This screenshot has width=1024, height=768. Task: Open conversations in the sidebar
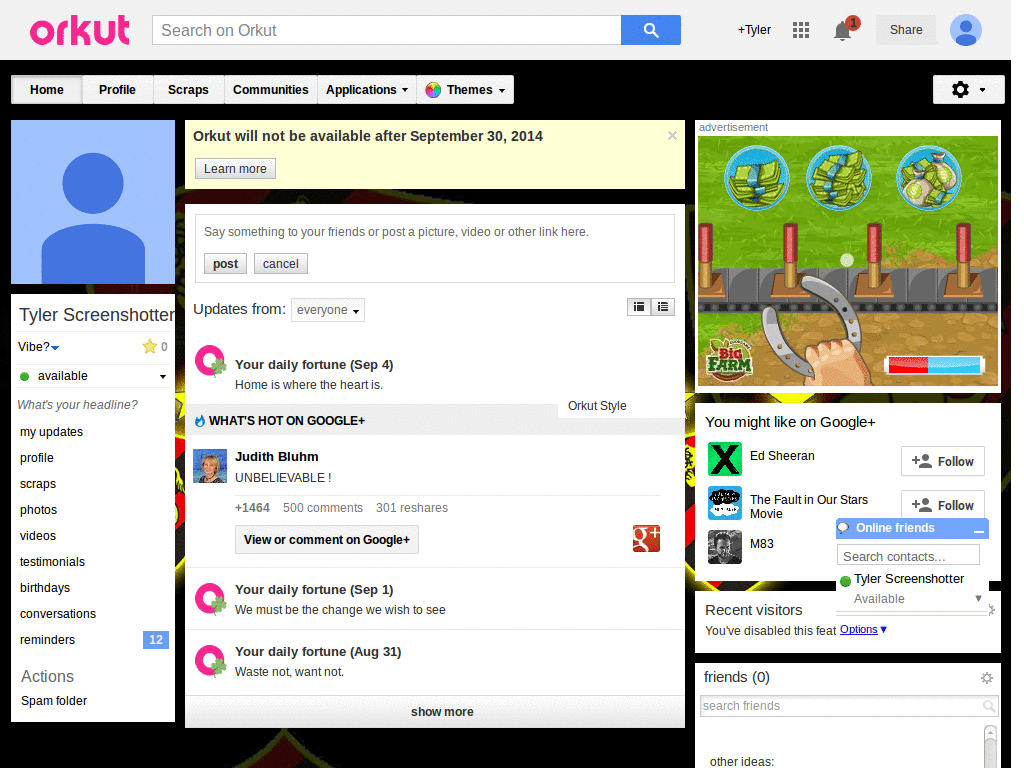(x=57, y=614)
